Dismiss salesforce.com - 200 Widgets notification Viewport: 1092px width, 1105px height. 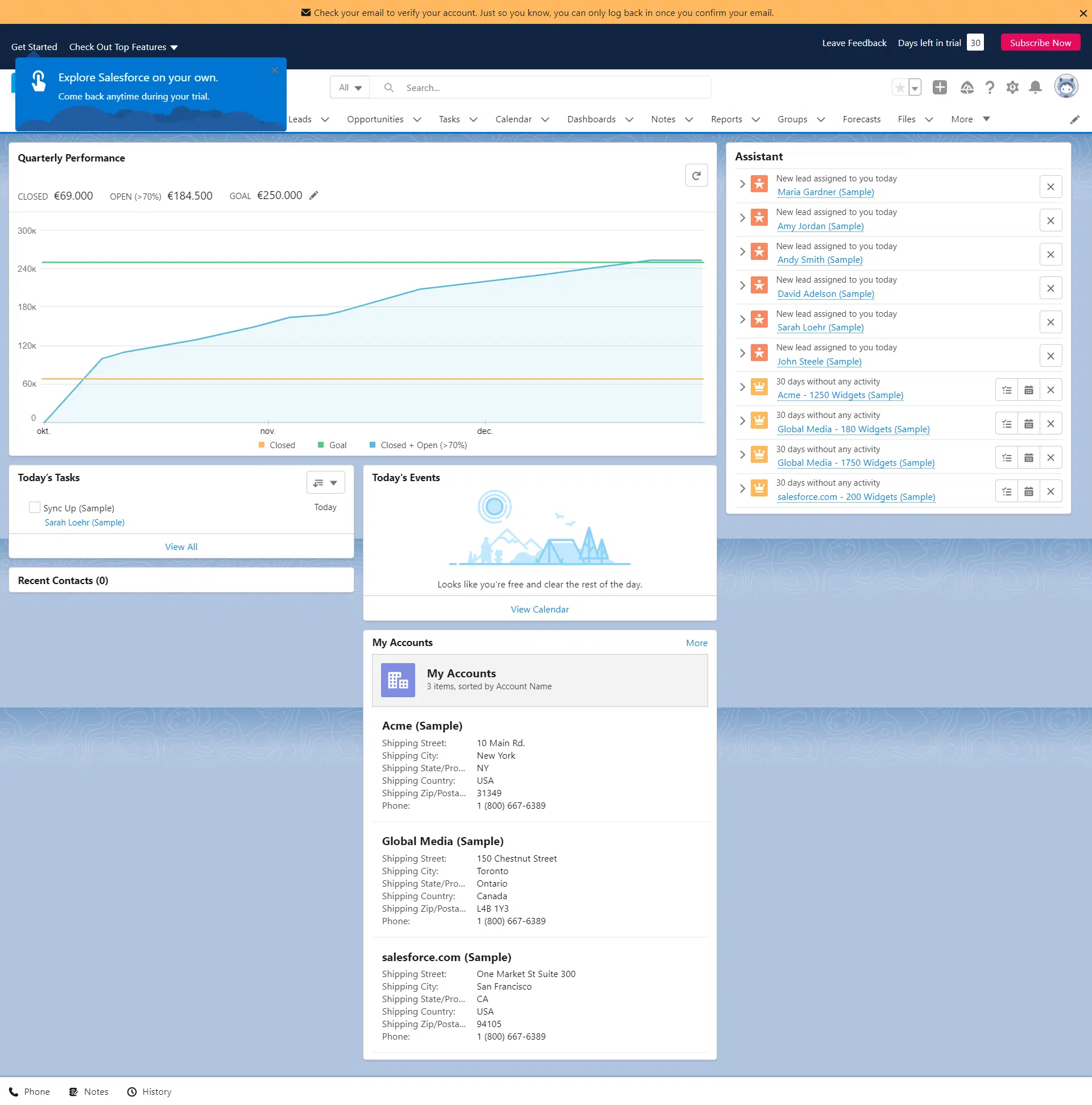tap(1050, 491)
